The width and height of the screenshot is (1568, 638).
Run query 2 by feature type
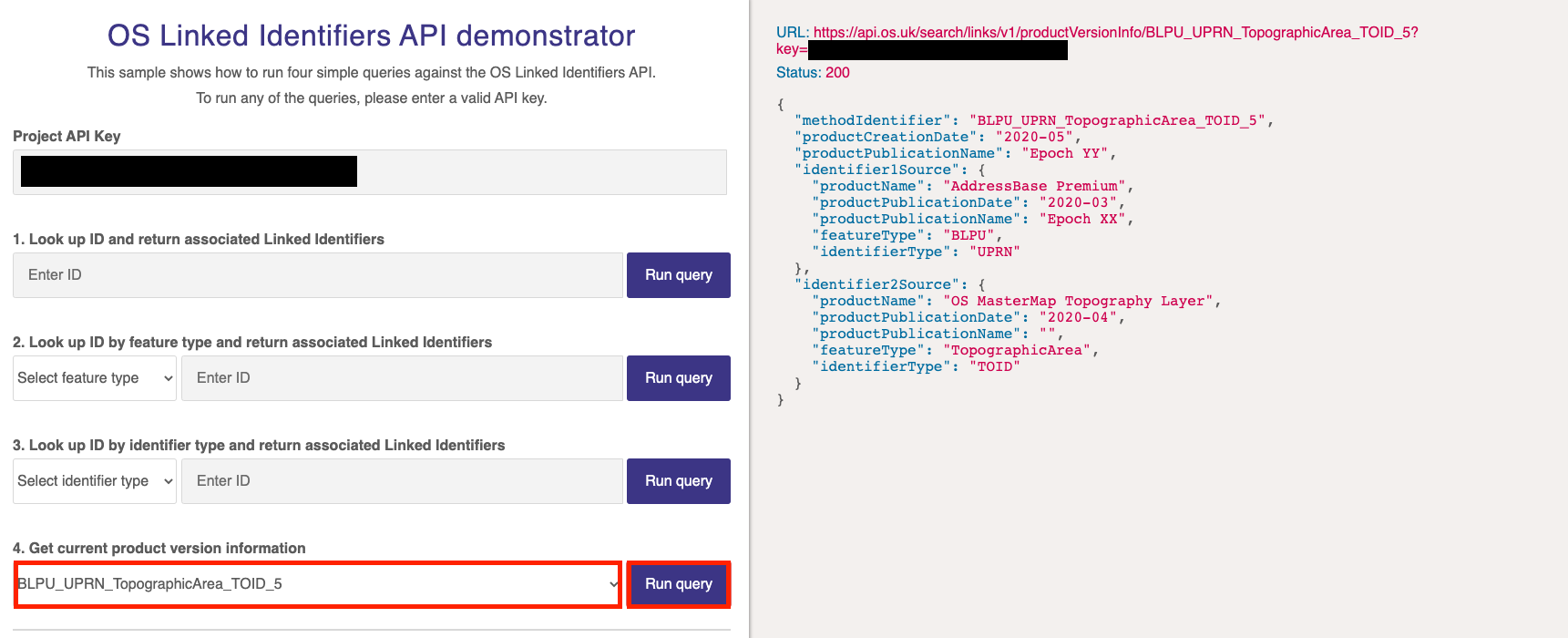pyautogui.click(x=679, y=378)
